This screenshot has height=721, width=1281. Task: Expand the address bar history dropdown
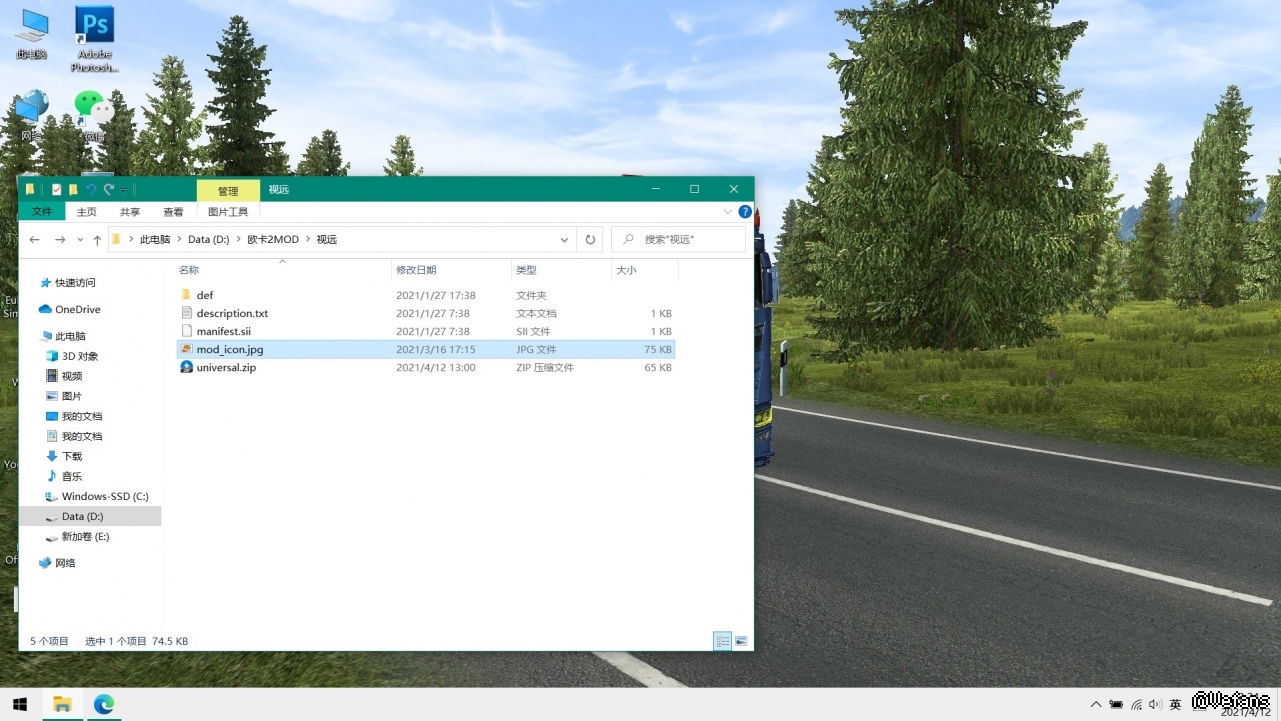pos(564,240)
